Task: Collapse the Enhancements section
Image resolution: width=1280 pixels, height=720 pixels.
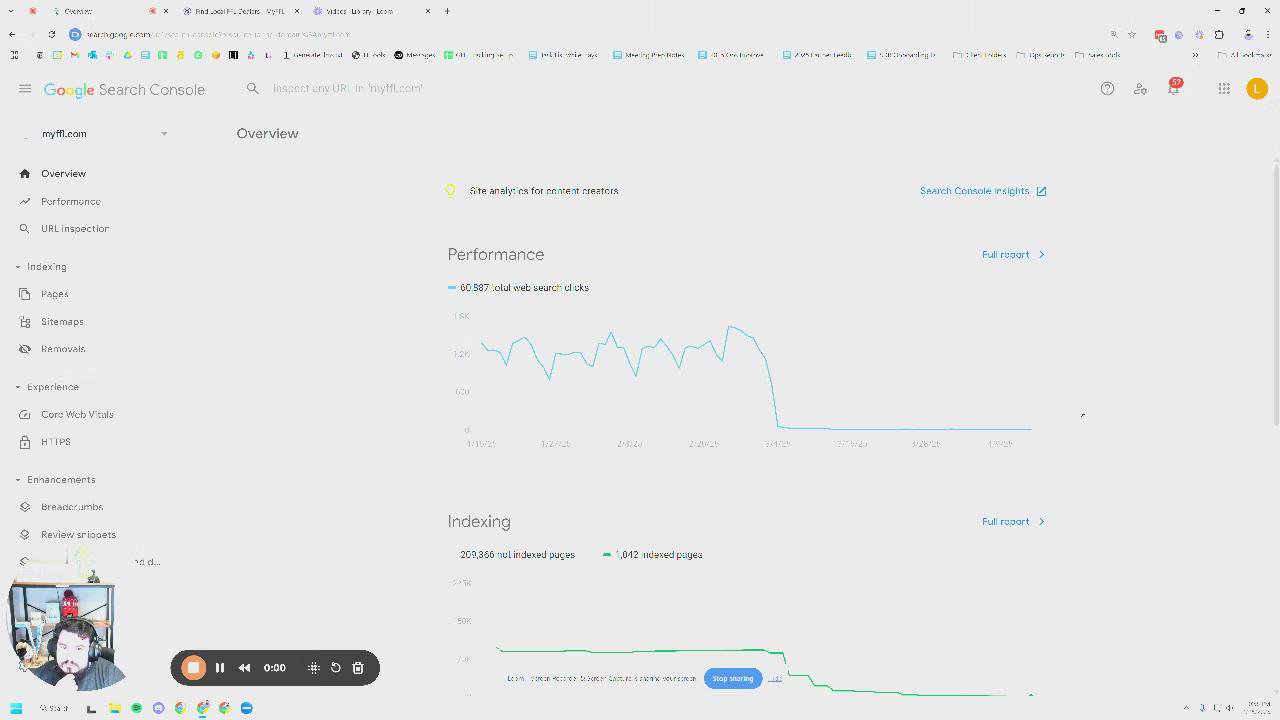Action: (18, 480)
